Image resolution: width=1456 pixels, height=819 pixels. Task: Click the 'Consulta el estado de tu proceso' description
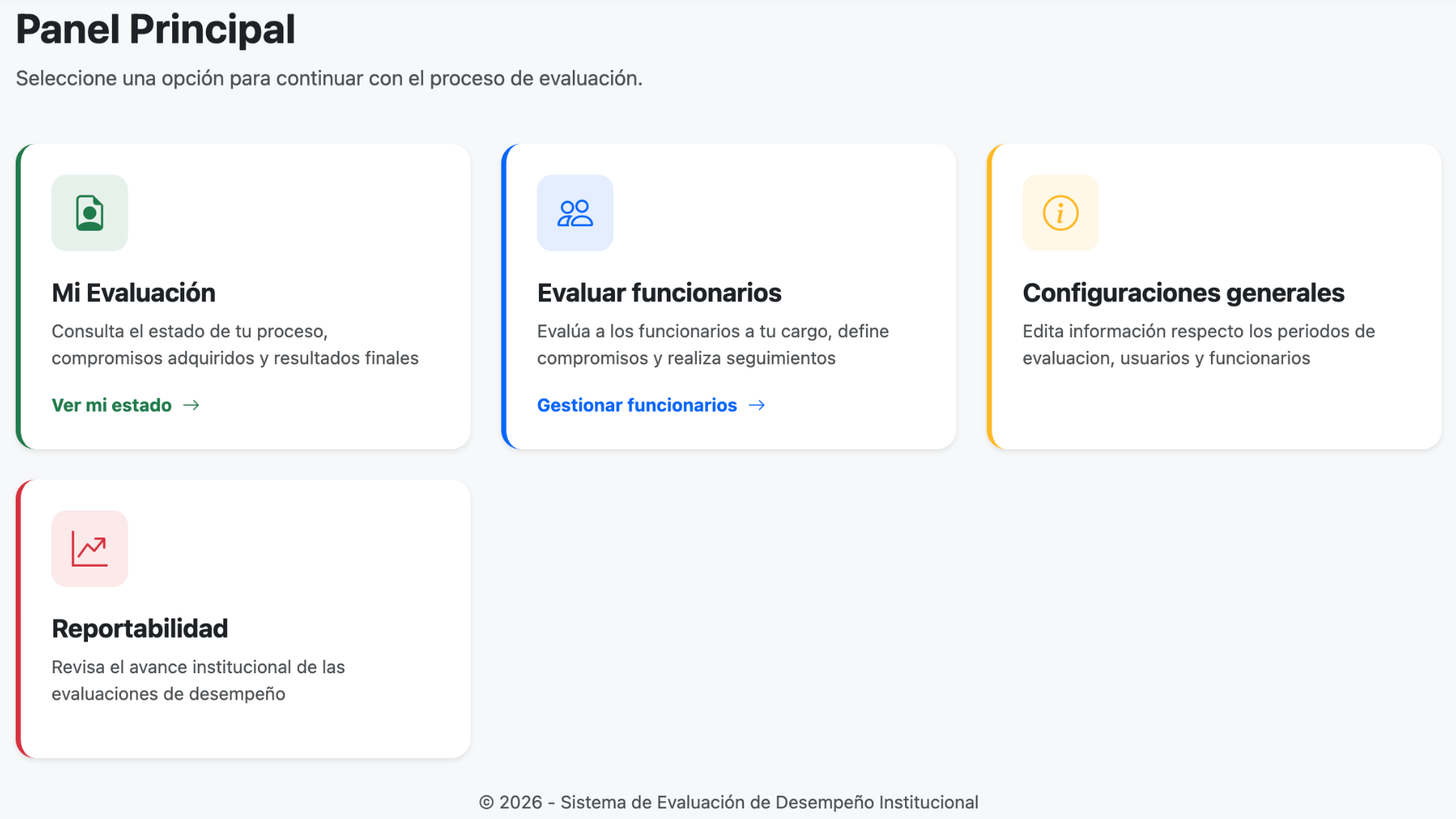tap(235, 345)
